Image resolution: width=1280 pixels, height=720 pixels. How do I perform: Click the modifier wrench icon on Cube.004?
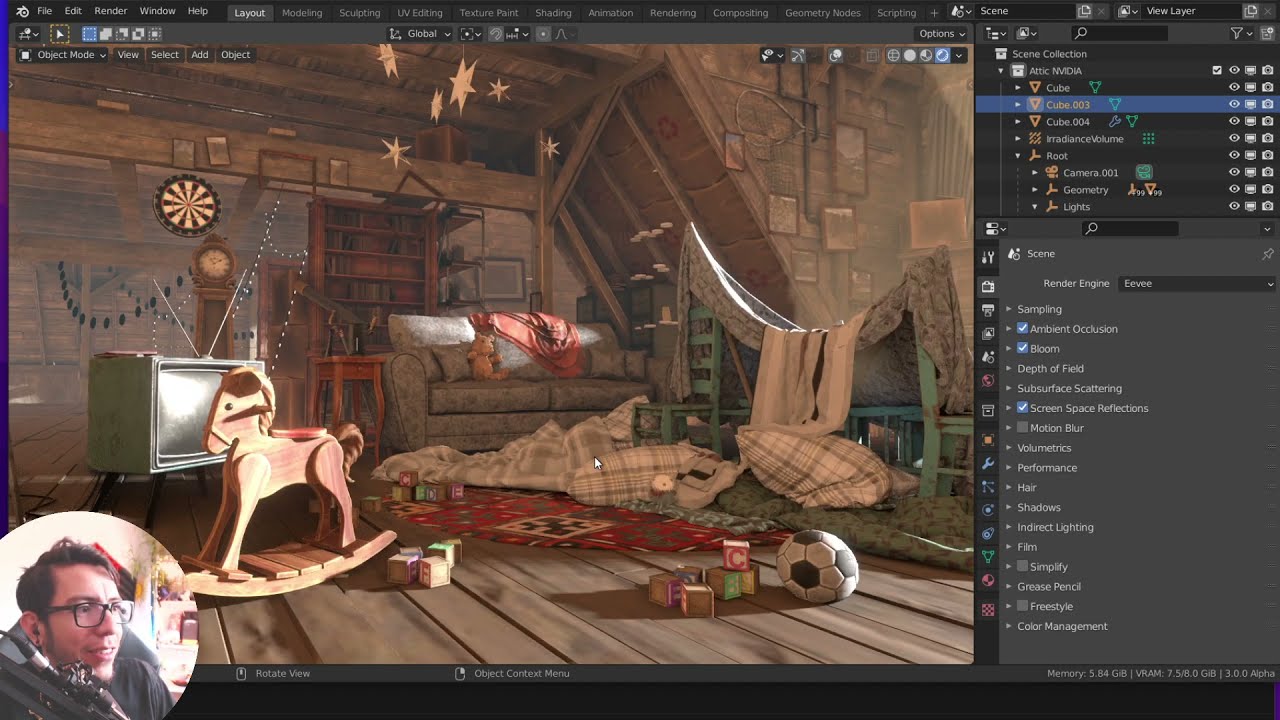pos(1115,122)
